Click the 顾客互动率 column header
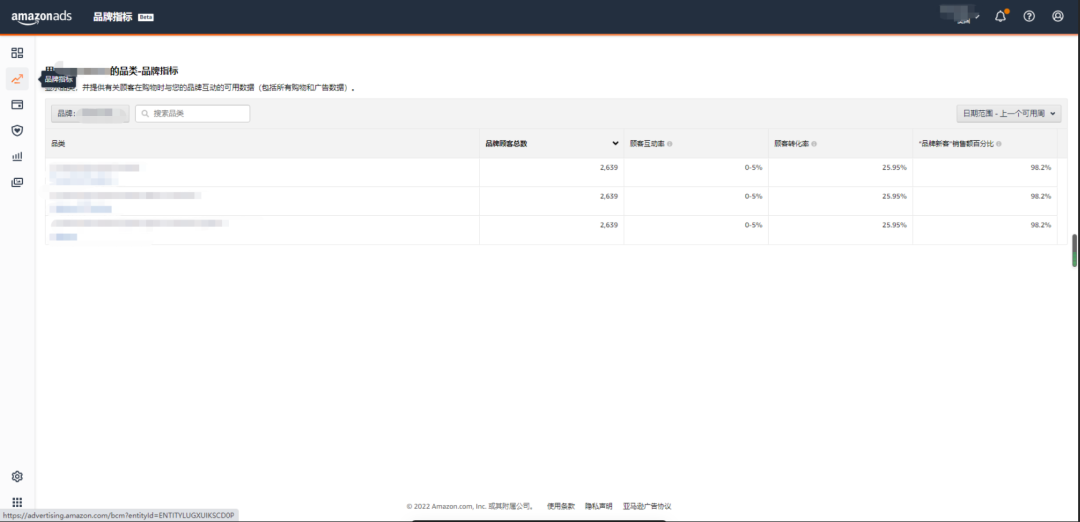This screenshot has height=522, width=1080. tap(647, 144)
